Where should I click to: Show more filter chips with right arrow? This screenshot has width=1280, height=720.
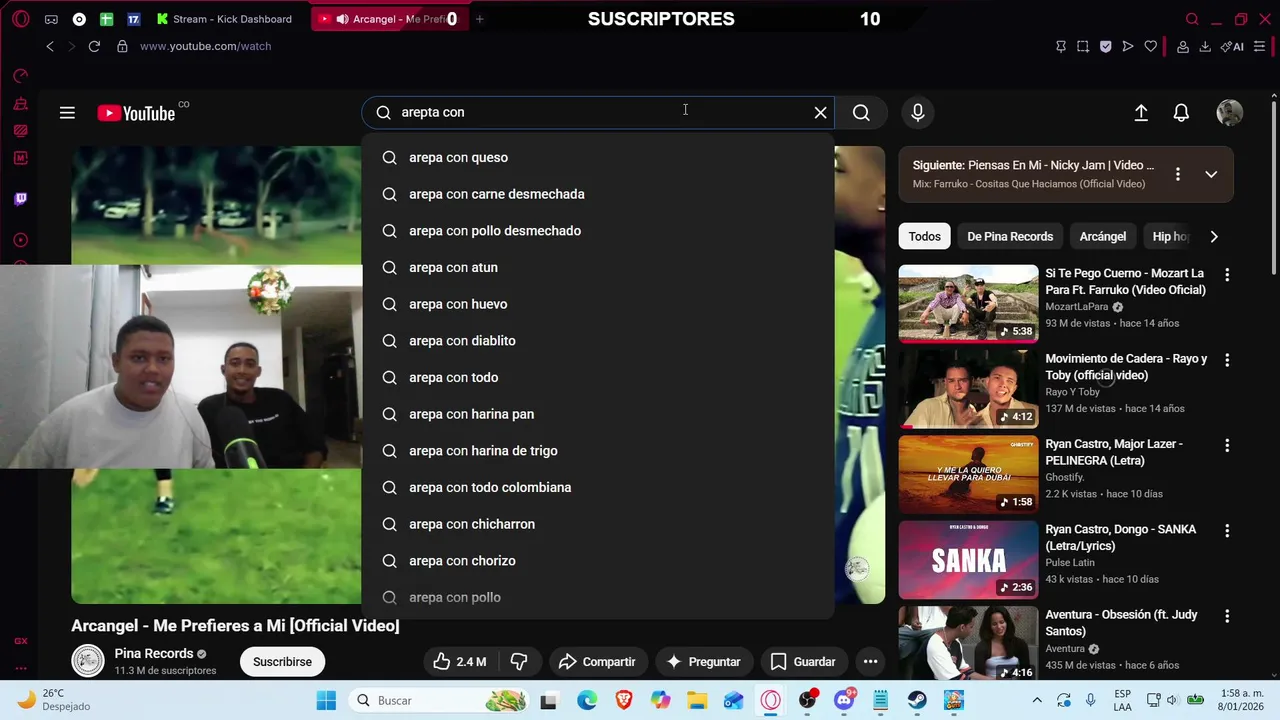click(x=1214, y=237)
